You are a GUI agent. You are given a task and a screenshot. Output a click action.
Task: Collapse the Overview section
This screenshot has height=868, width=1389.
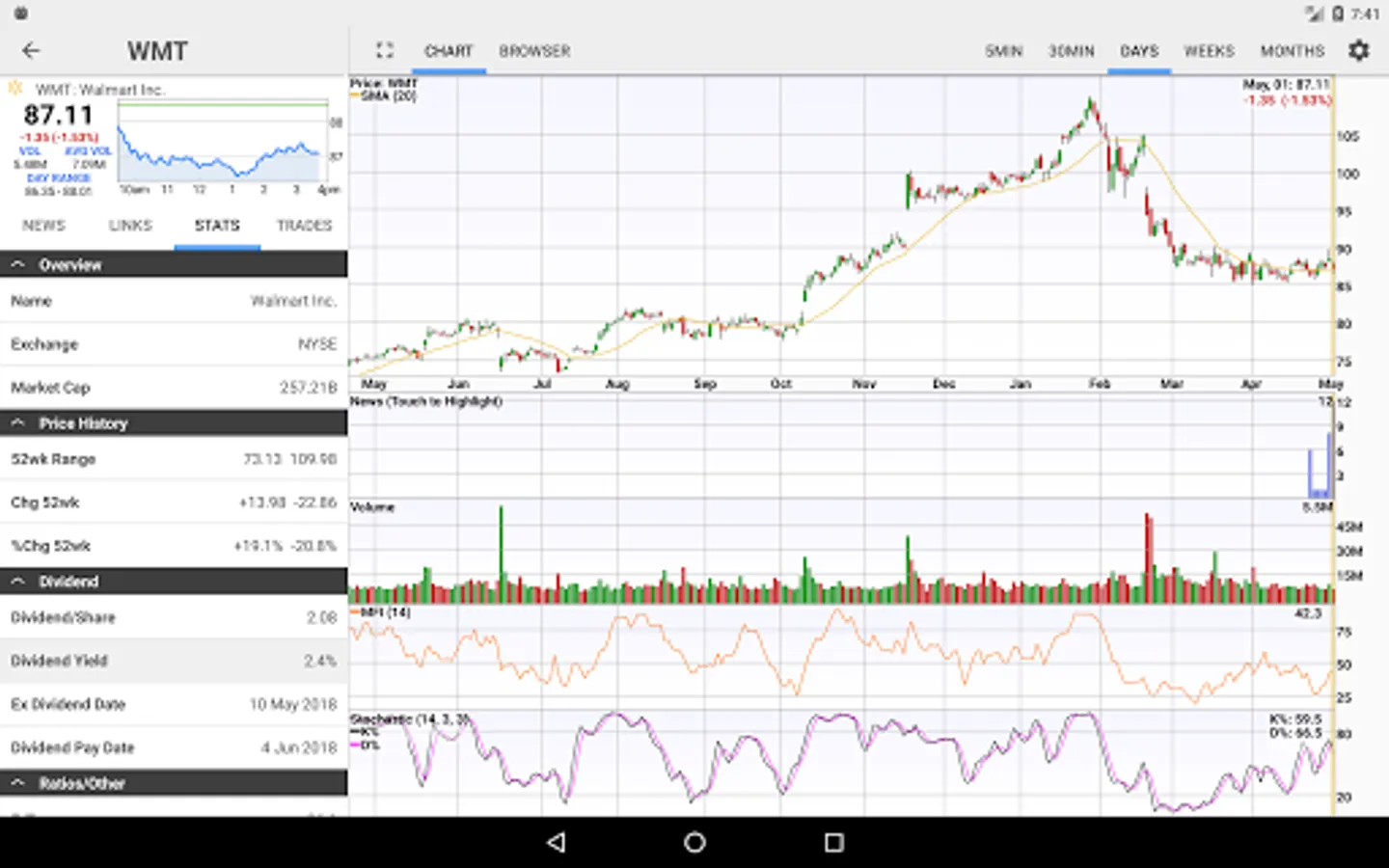coord(174,264)
